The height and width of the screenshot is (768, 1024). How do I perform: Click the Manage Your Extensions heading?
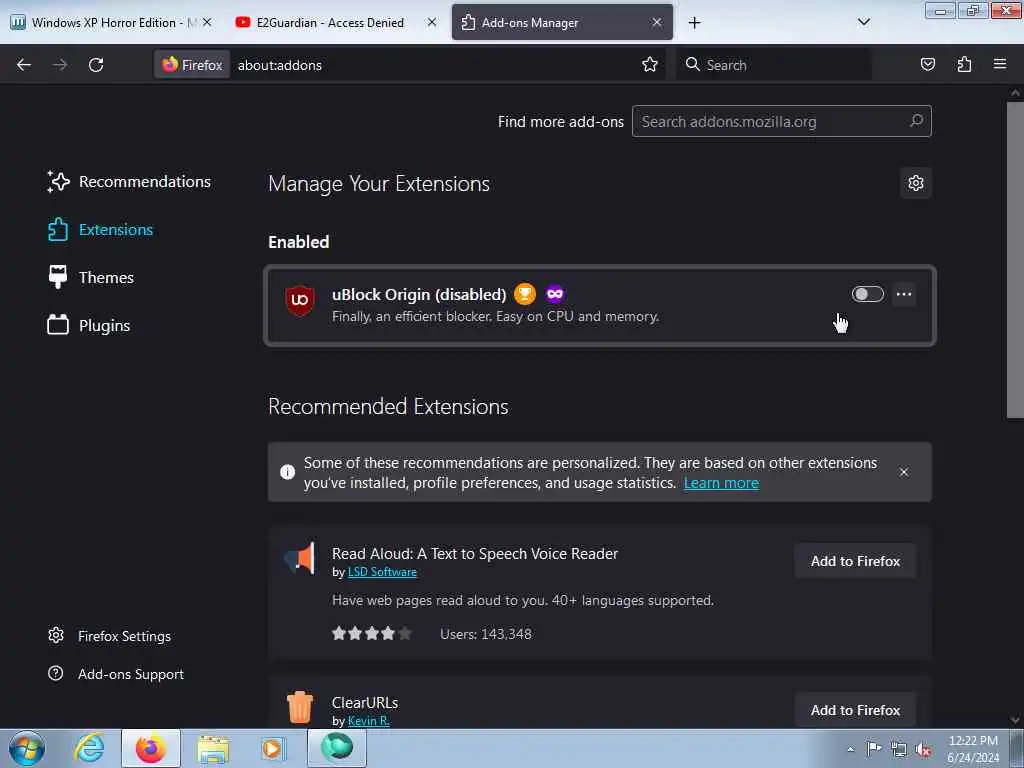coord(379,184)
